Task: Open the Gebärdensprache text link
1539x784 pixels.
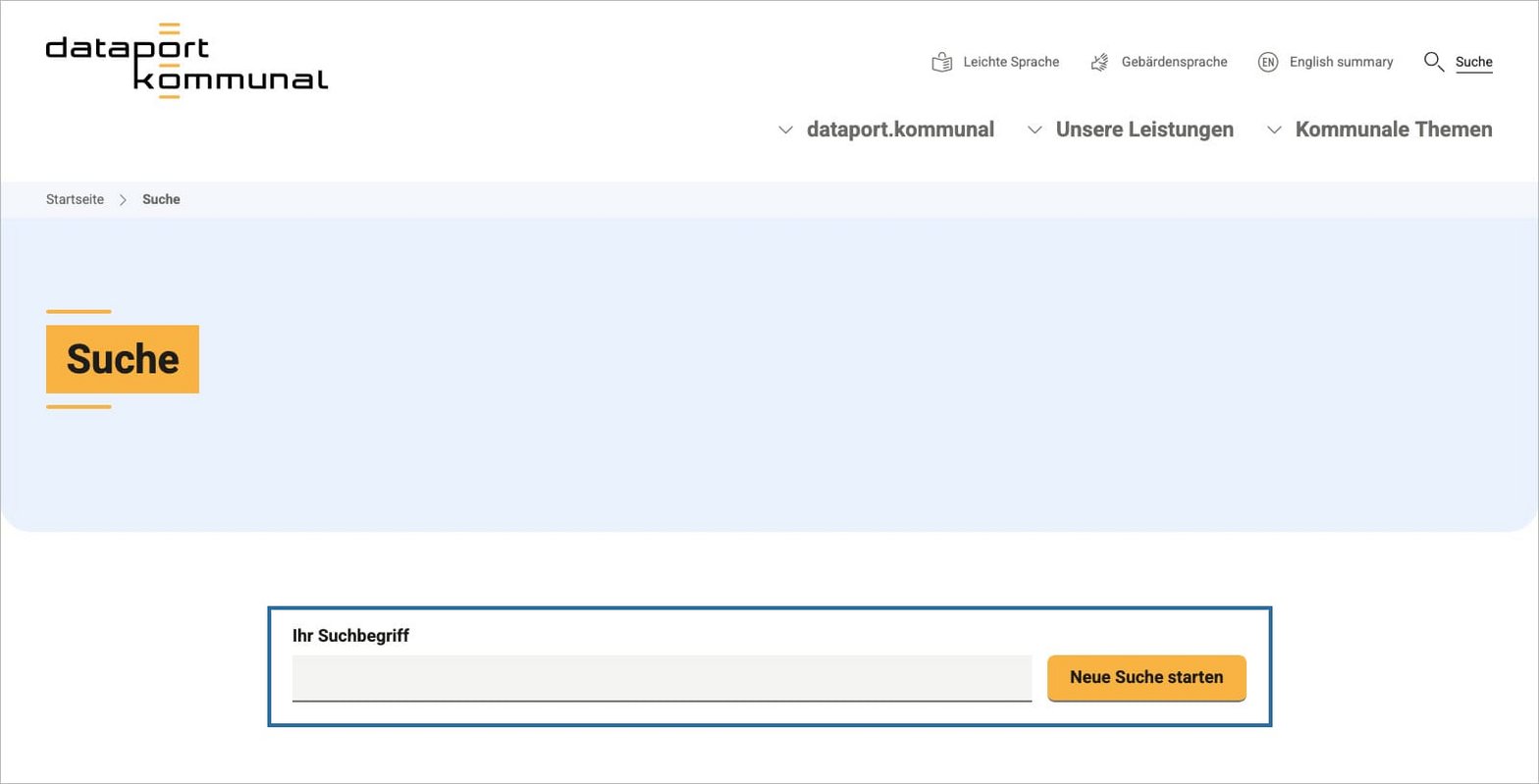Action: click(x=1174, y=62)
